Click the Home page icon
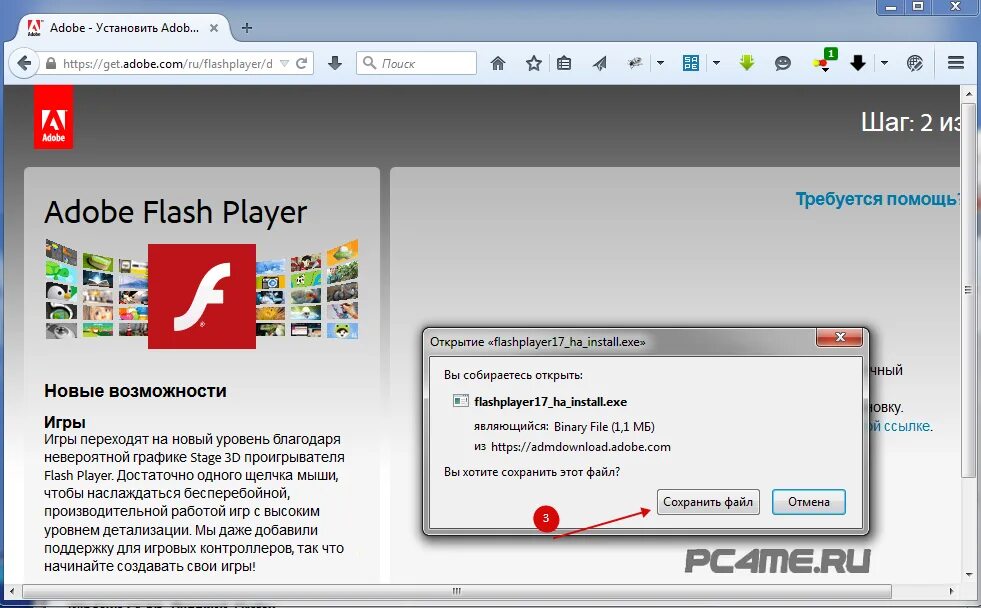981x608 pixels. pos(498,63)
